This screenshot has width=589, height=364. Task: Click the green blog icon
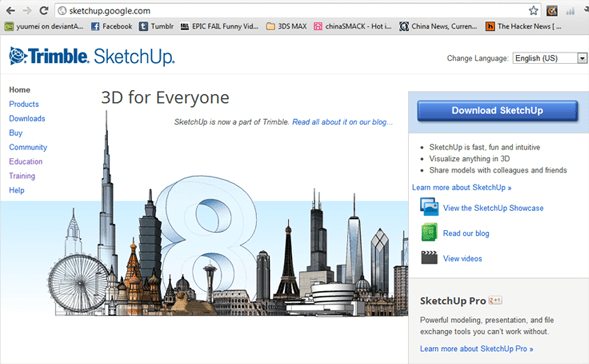pyautogui.click(x=429, y=232)
